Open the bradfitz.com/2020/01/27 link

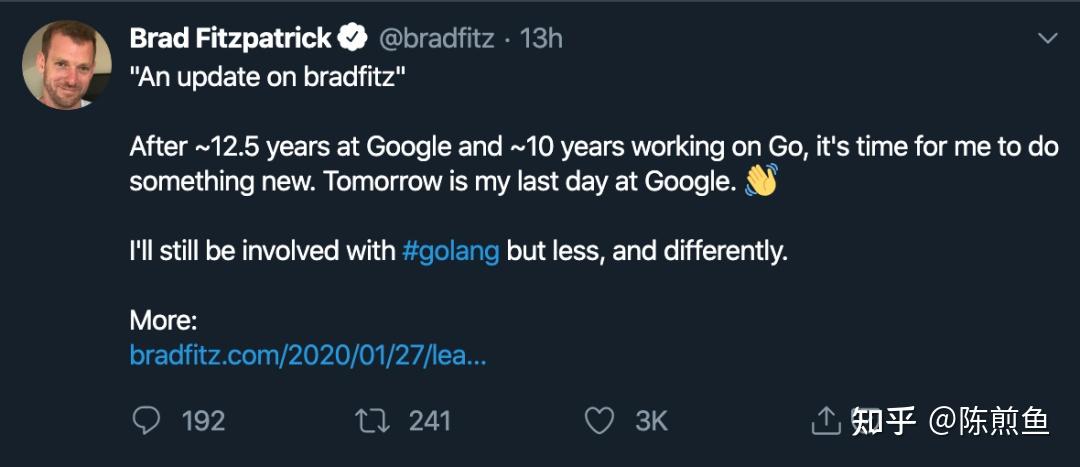[x=308, y=355]
